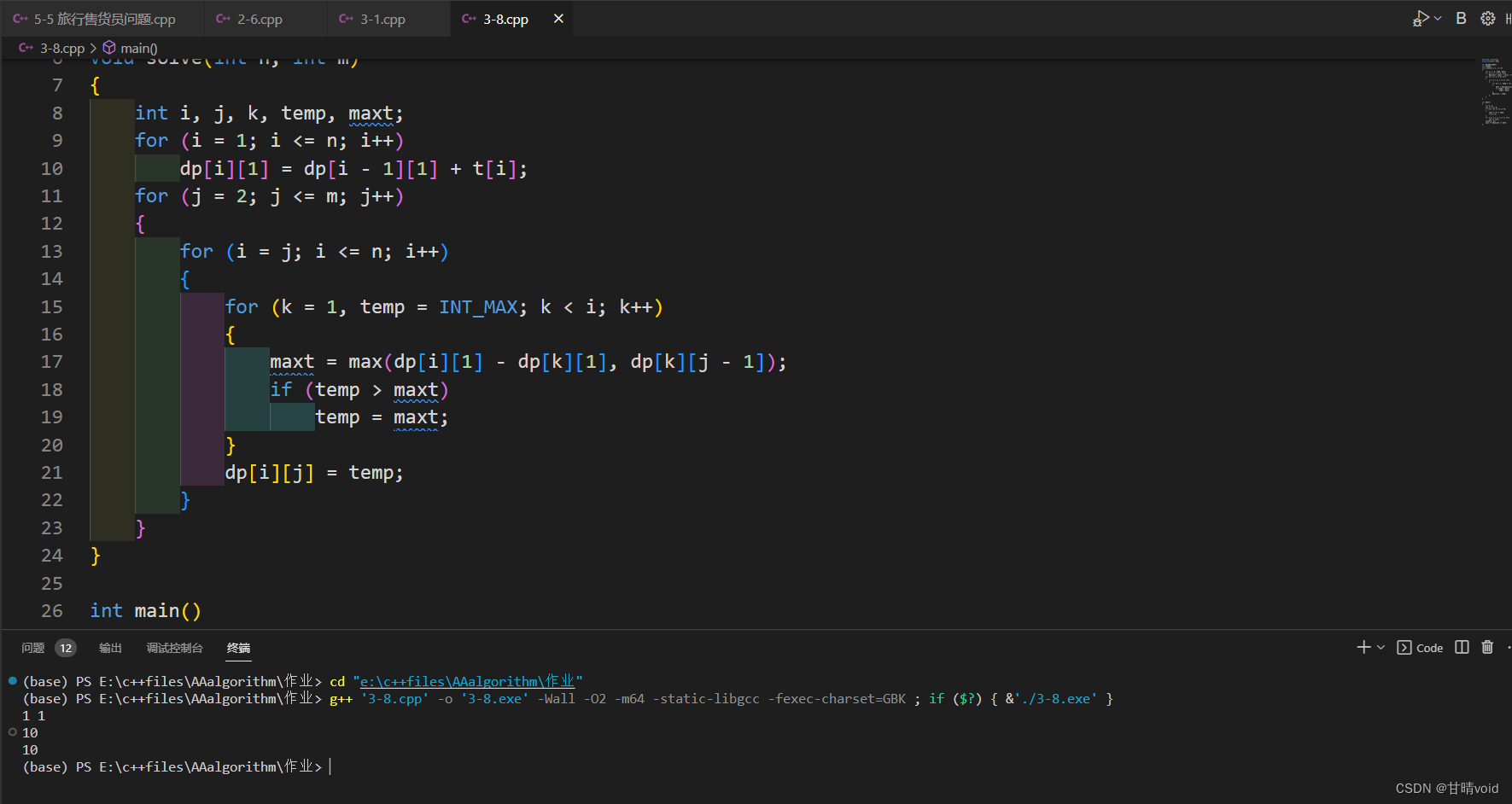This screenshot has height=804, width=1512.
Task: Click the terminal command decoration circle beside output 10
Action: (12, 732)
